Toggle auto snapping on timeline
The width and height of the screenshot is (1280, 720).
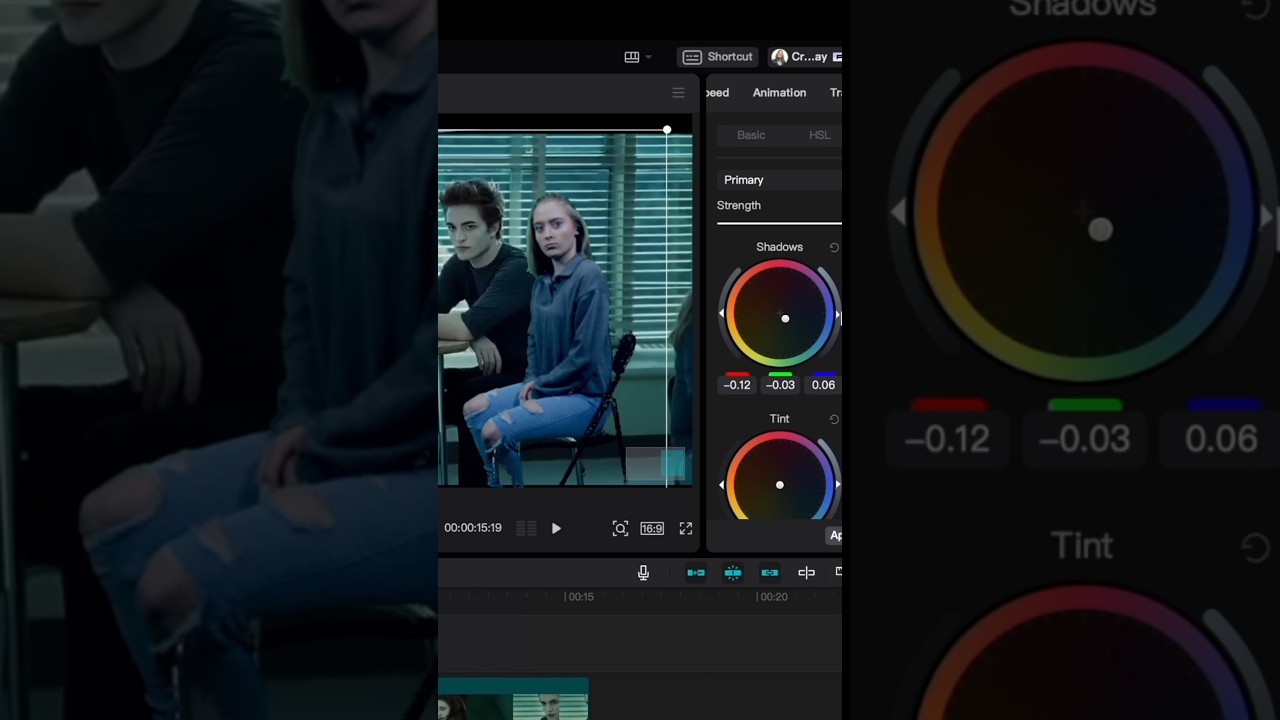pos(733,572)
